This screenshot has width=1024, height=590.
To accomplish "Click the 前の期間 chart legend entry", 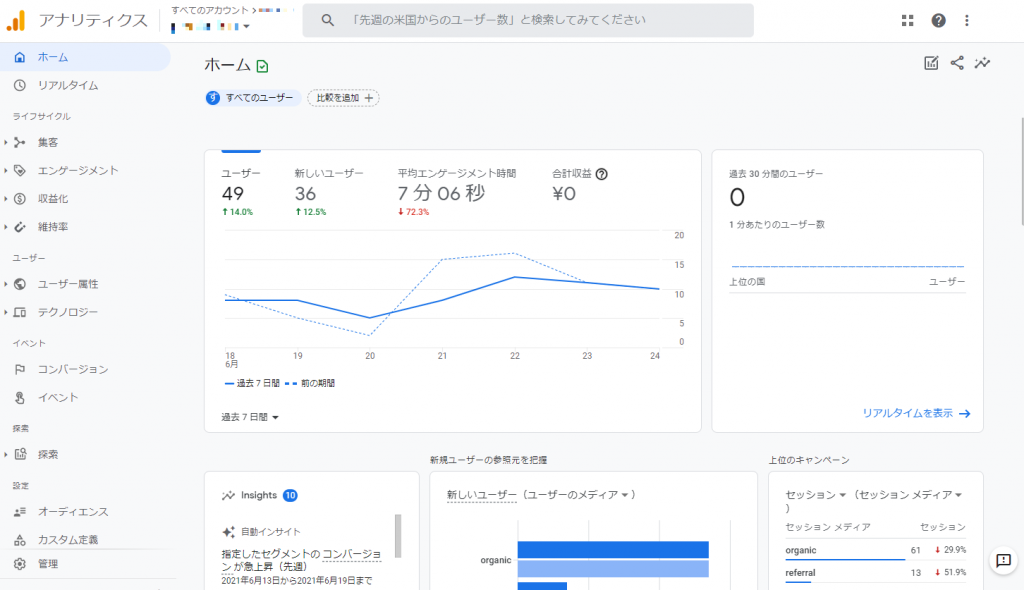I will pyautogui.click(x=310, y=383).
